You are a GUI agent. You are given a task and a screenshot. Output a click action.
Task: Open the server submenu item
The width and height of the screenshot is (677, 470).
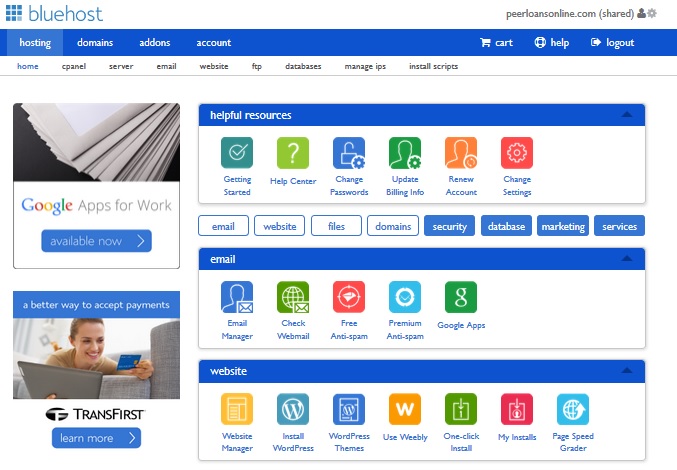tap(121, 66)
